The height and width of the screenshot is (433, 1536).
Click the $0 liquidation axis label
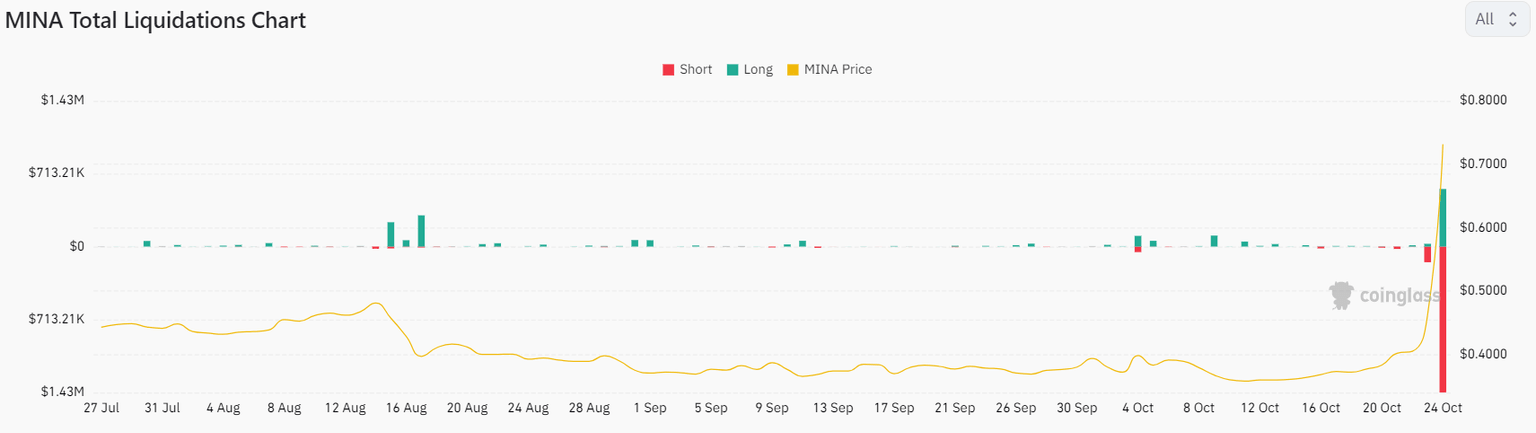coord(76,246)
